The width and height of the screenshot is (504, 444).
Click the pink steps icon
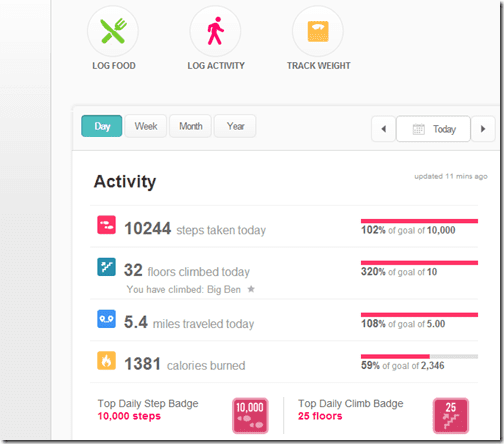point(106,225)
